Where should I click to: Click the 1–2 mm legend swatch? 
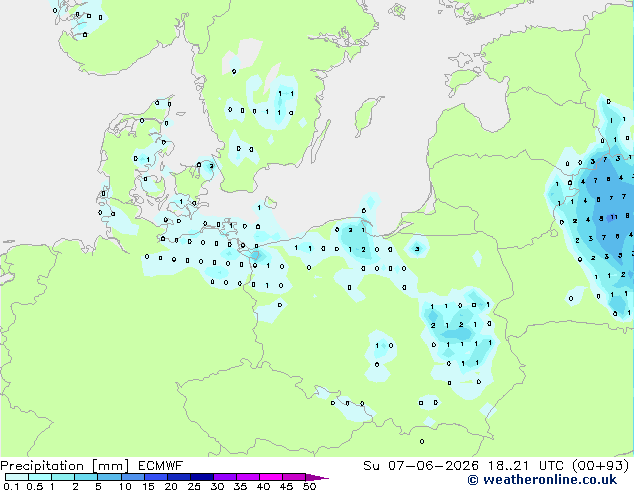click(63, 477)
